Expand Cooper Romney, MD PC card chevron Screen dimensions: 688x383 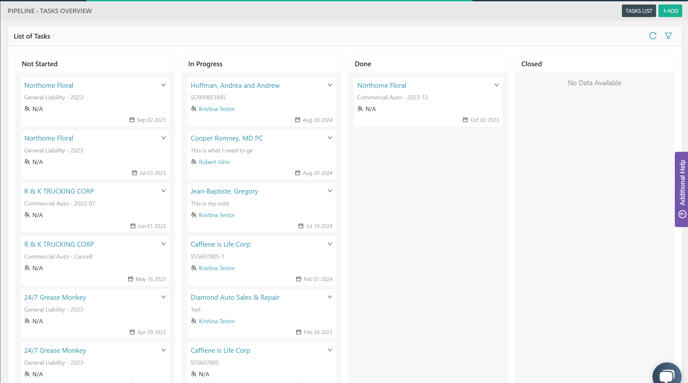[x=330, y=138]
